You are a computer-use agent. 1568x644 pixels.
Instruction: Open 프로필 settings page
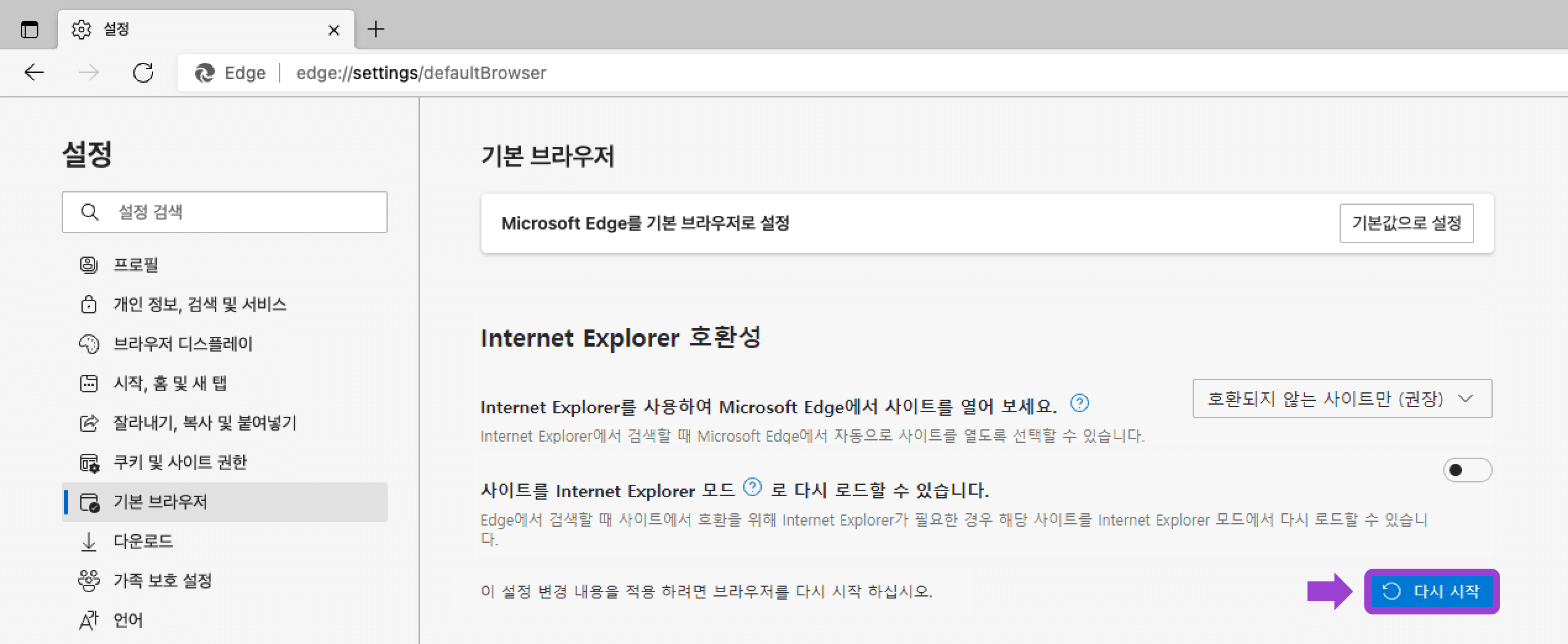click(225, 265)
